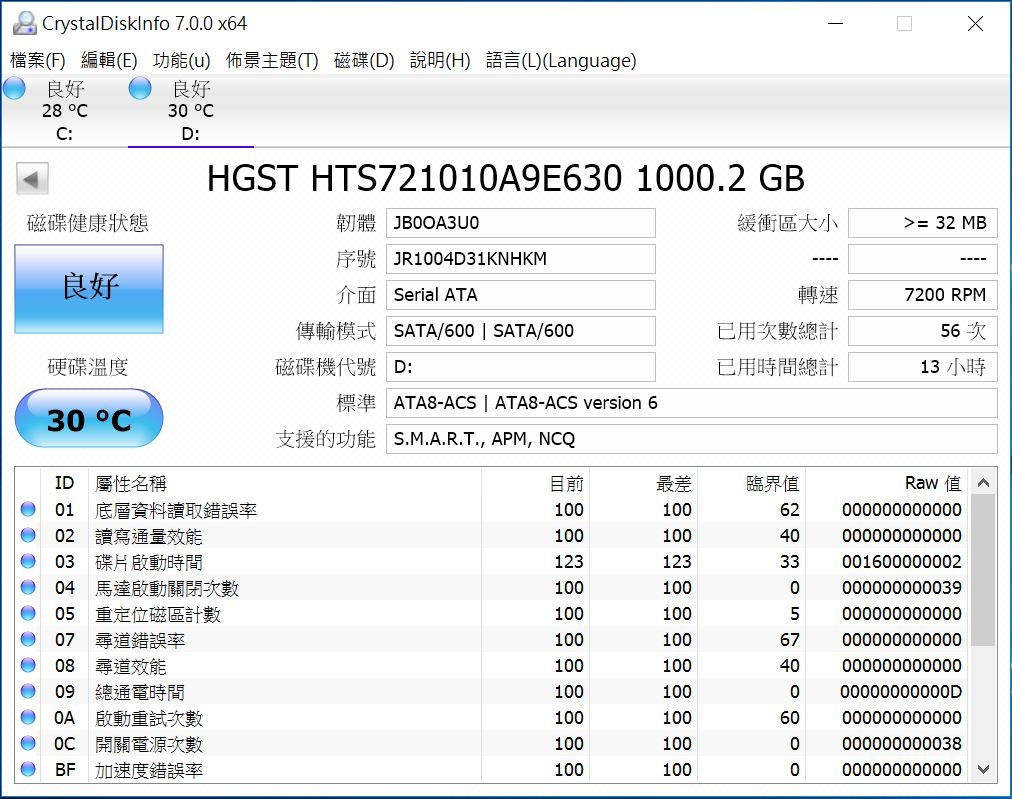The width and height of the screenshot is (1012, 799).
Task: Click status dot of attribute 08 row
Action: click(x=28, y=665)
